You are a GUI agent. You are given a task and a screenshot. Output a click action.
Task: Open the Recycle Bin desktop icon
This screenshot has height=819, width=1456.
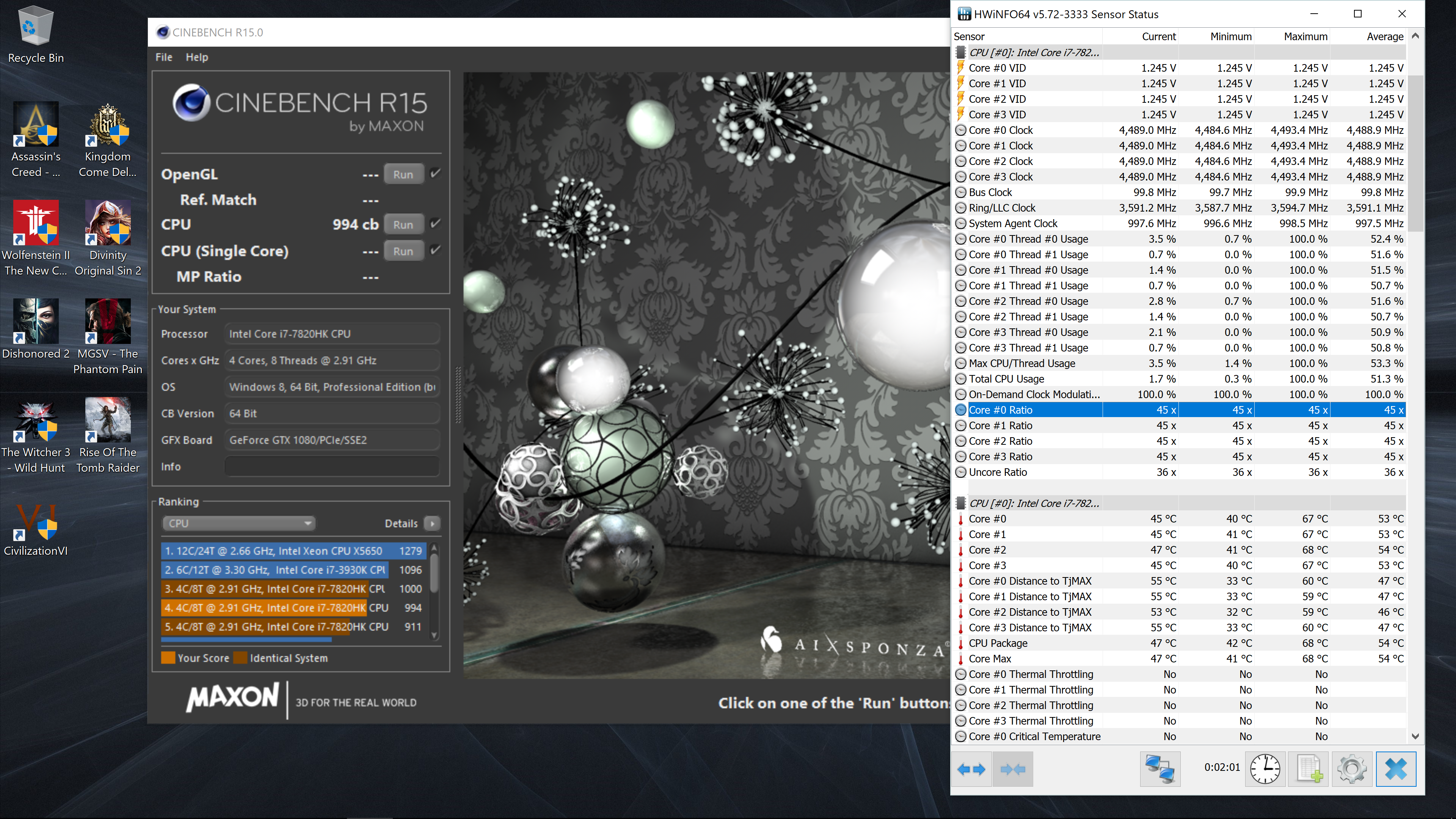[x=36, y=34]
